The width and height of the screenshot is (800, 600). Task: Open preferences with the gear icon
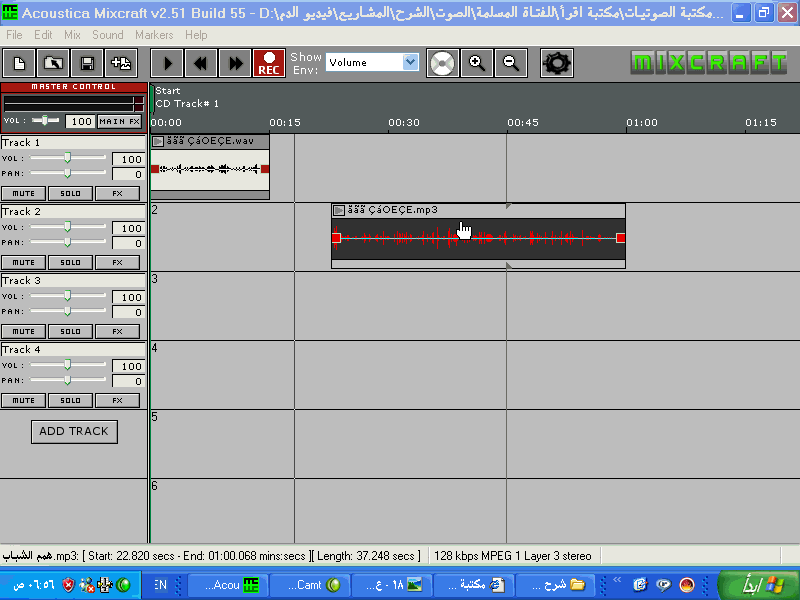557,63
